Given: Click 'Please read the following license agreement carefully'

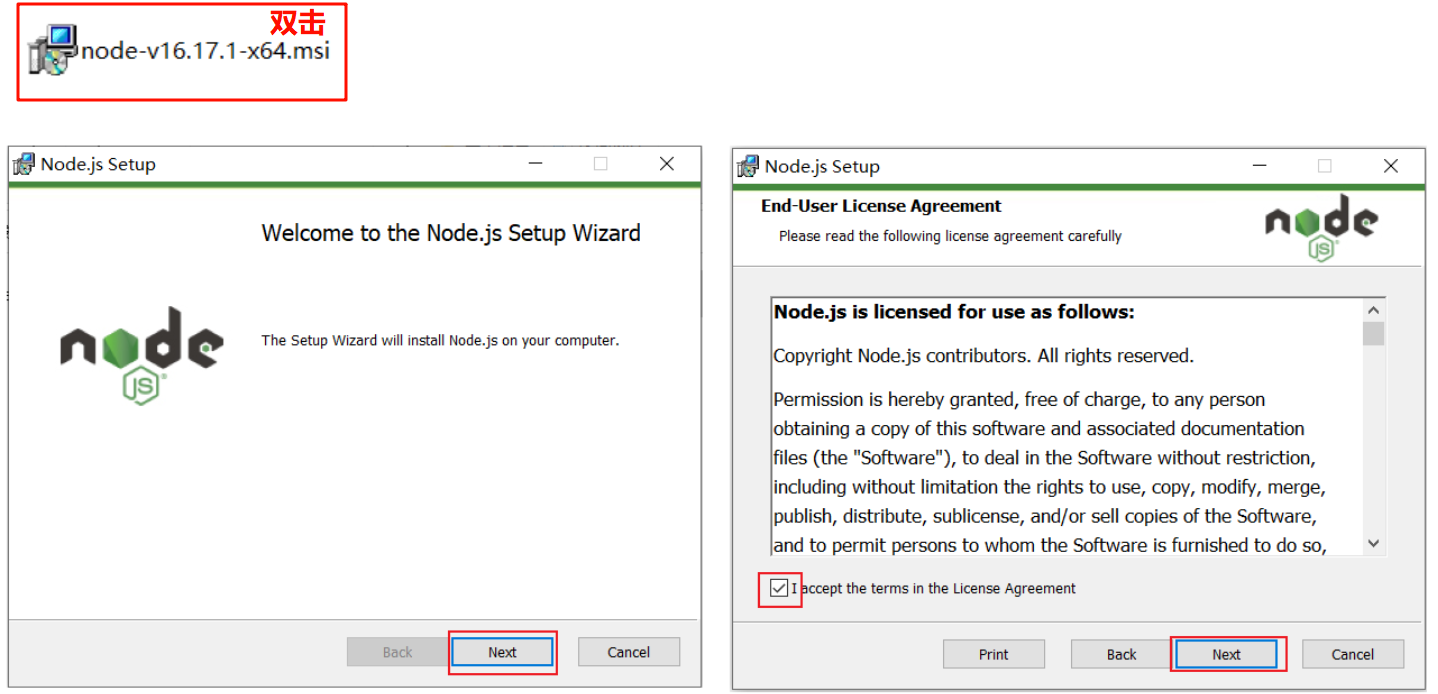Looking at the screenshot, I should [950, 236].
